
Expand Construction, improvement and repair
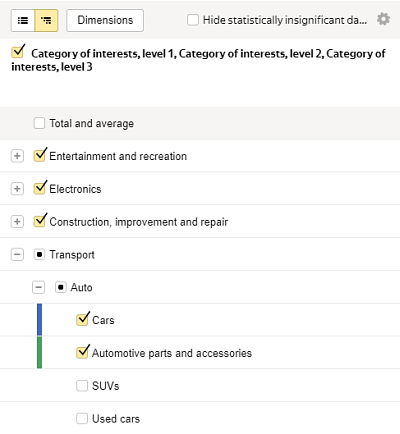[17, 221]
